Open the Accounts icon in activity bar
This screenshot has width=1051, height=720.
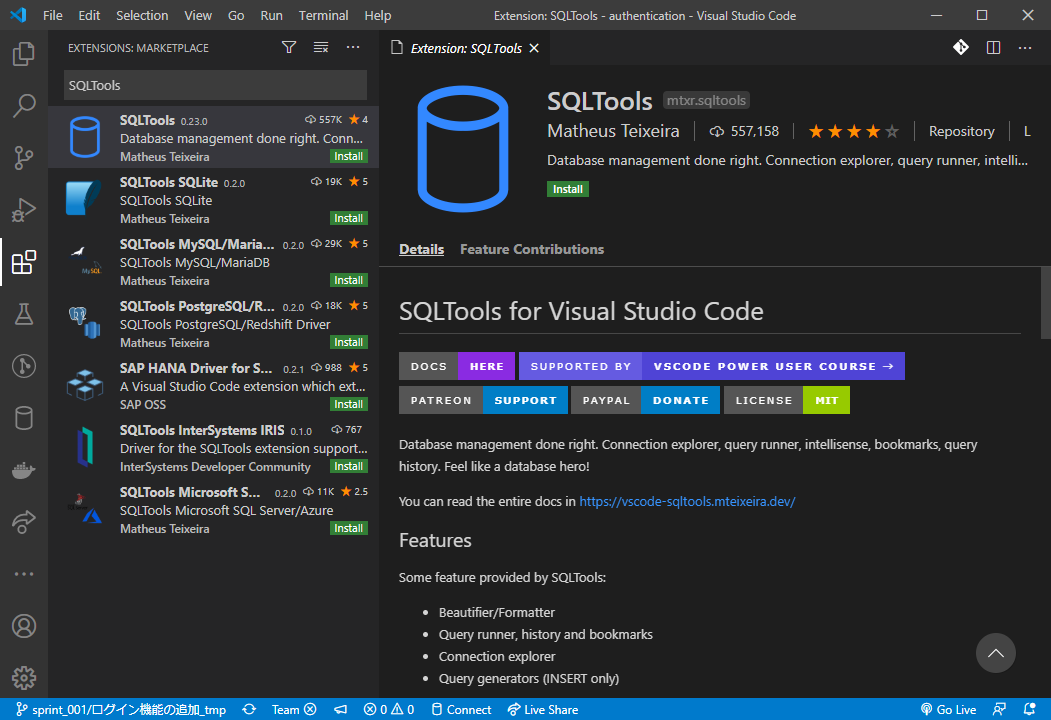point(24,626)
